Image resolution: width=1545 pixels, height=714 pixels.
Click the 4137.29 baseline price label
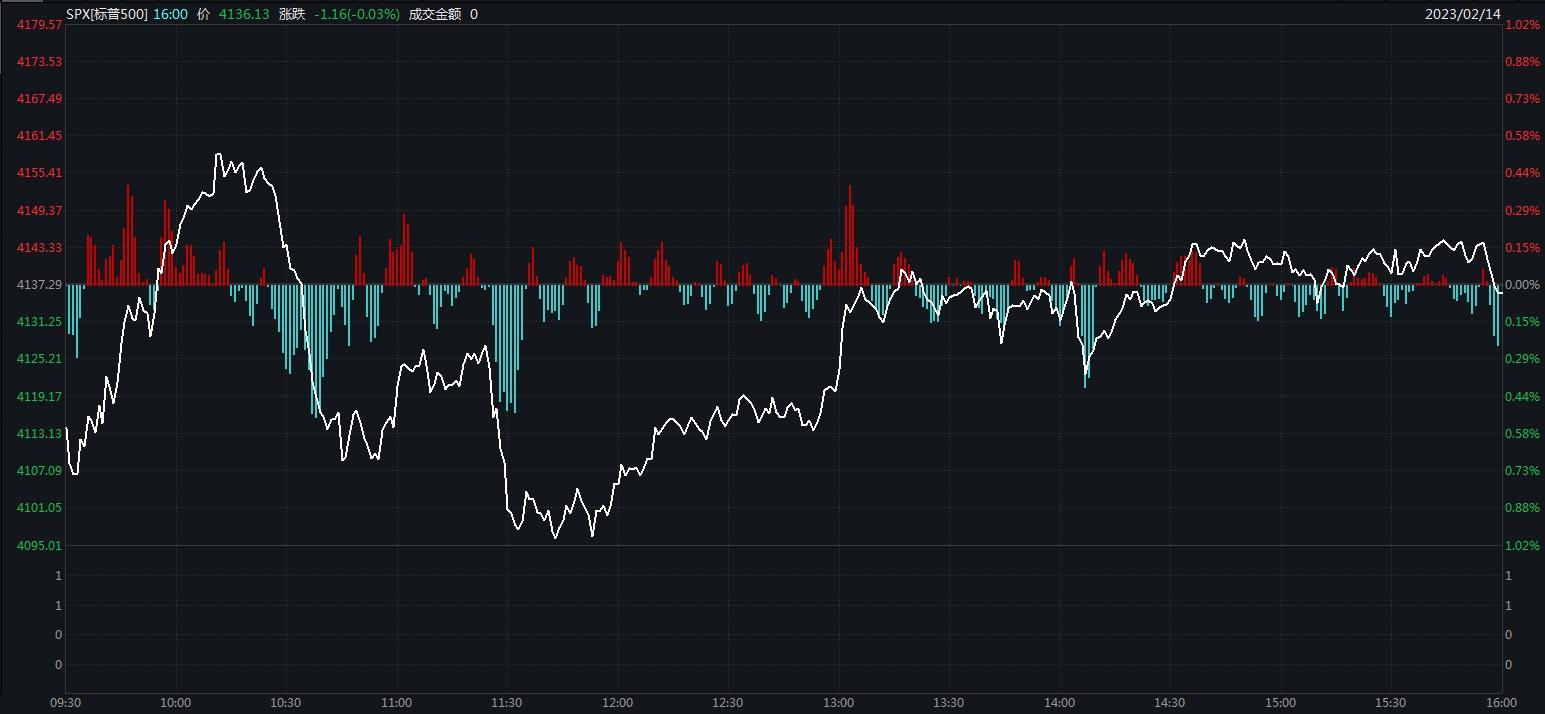pos(39,285)
